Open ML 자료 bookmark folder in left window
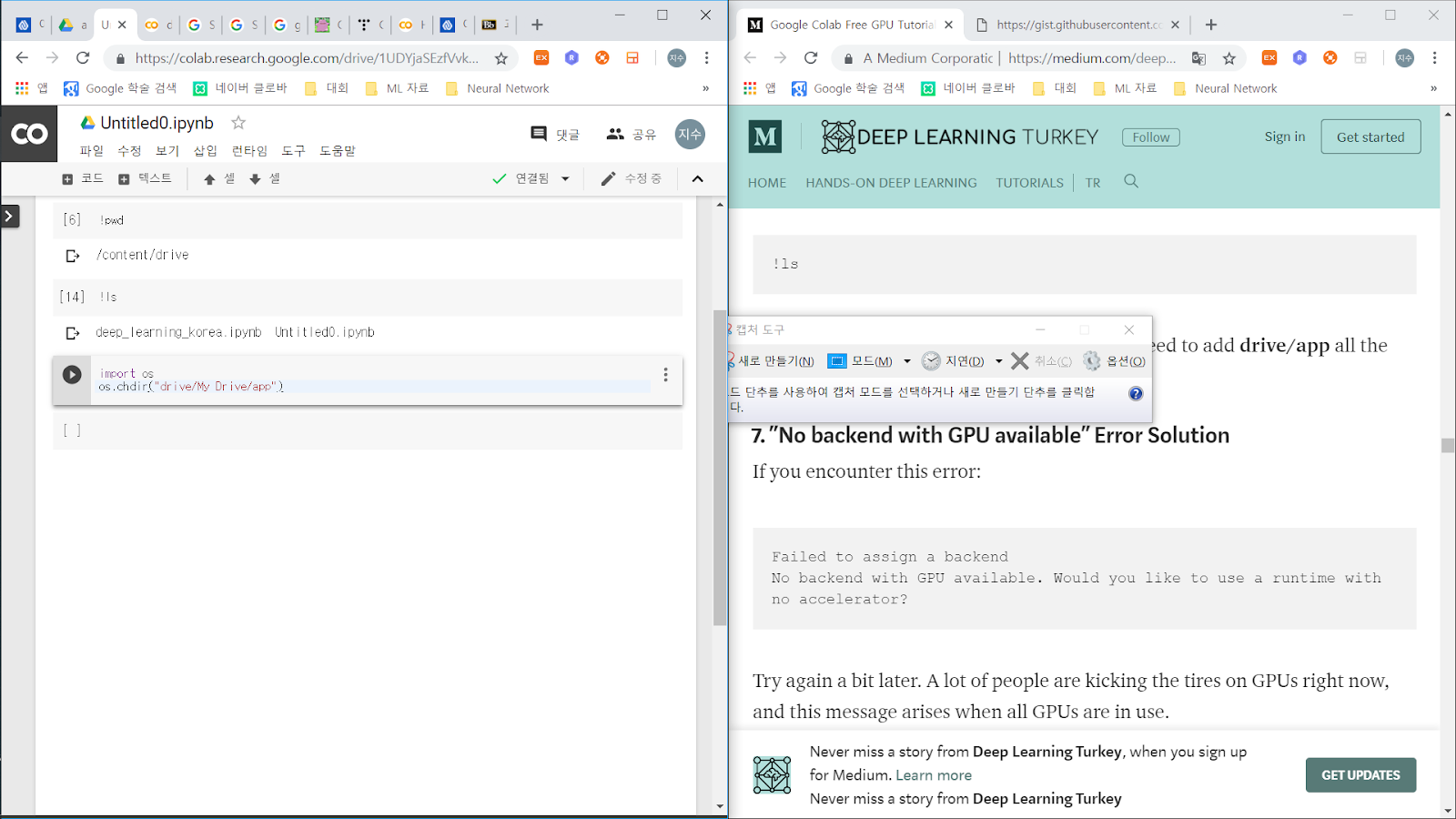 pos(397,88)
